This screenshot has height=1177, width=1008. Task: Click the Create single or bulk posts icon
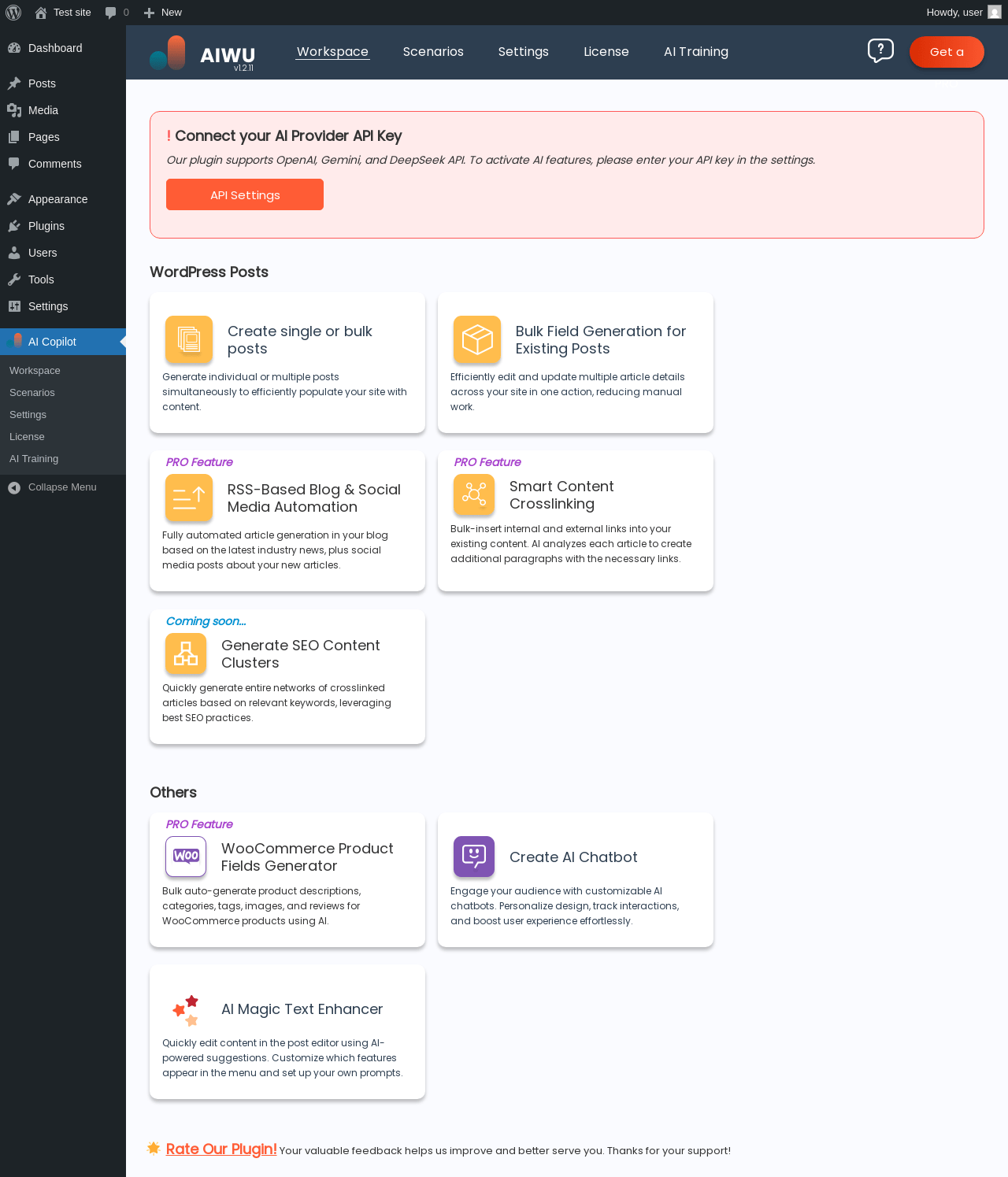[189, 339]
